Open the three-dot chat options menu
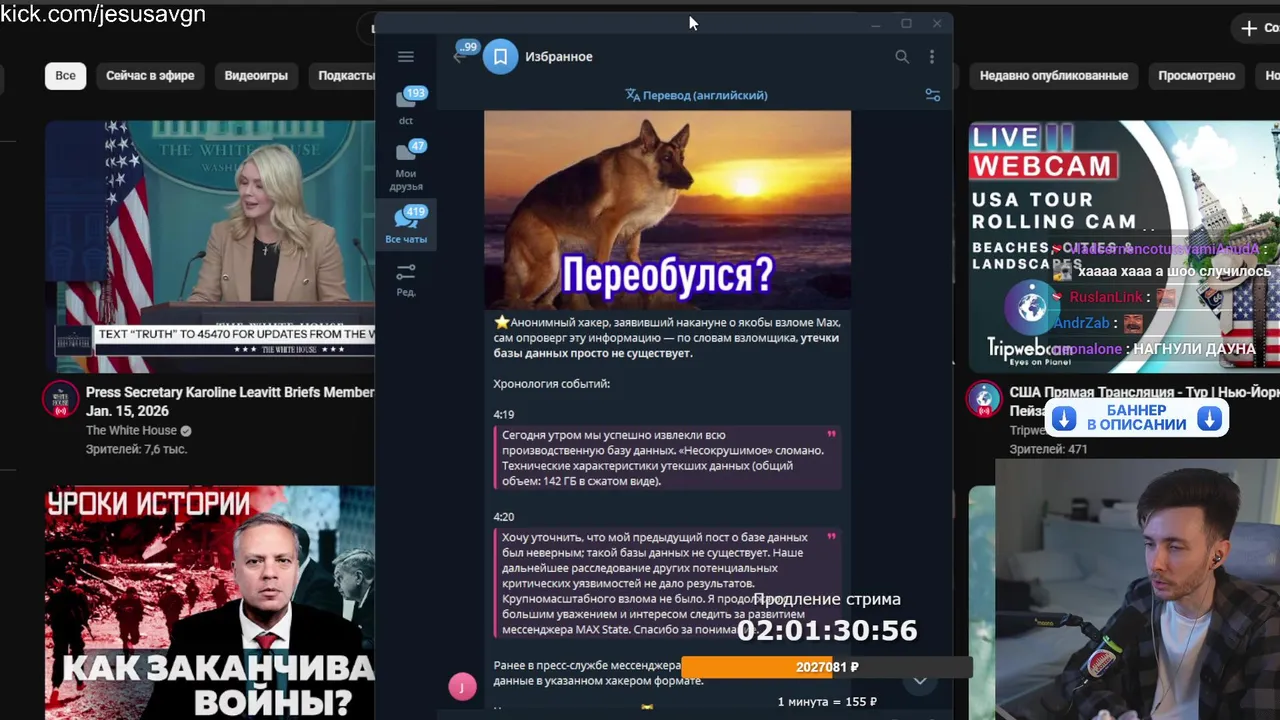 pyautogui.click(x=932, y=57)
